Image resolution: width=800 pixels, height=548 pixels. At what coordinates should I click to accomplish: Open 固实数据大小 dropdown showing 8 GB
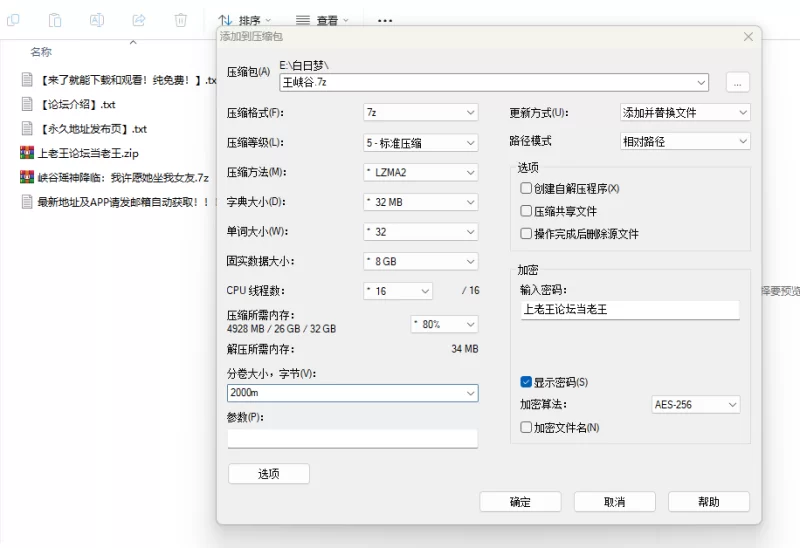click(421, 261)
